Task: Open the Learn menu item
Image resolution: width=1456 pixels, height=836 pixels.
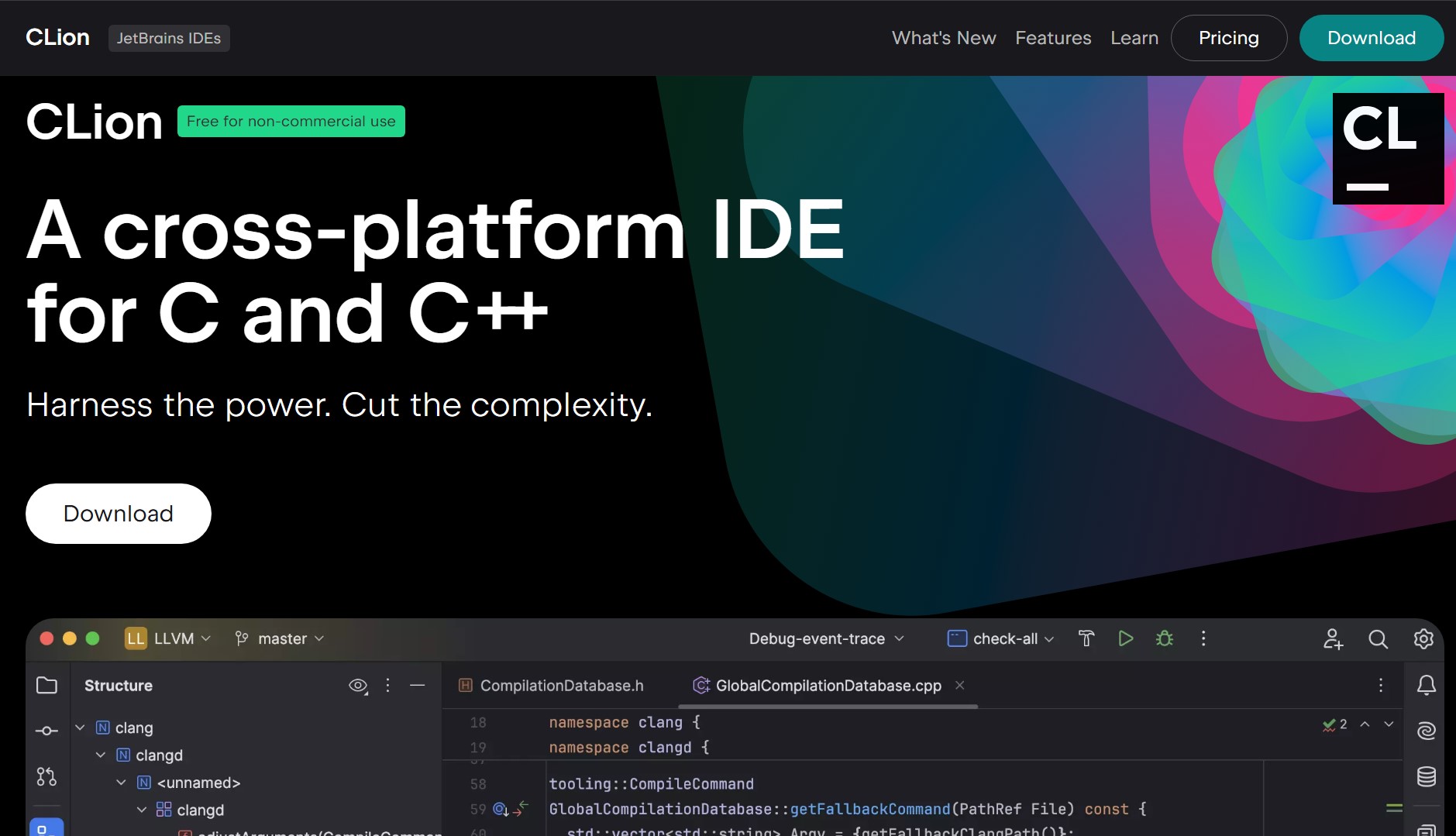Action: coord(1134,38)
